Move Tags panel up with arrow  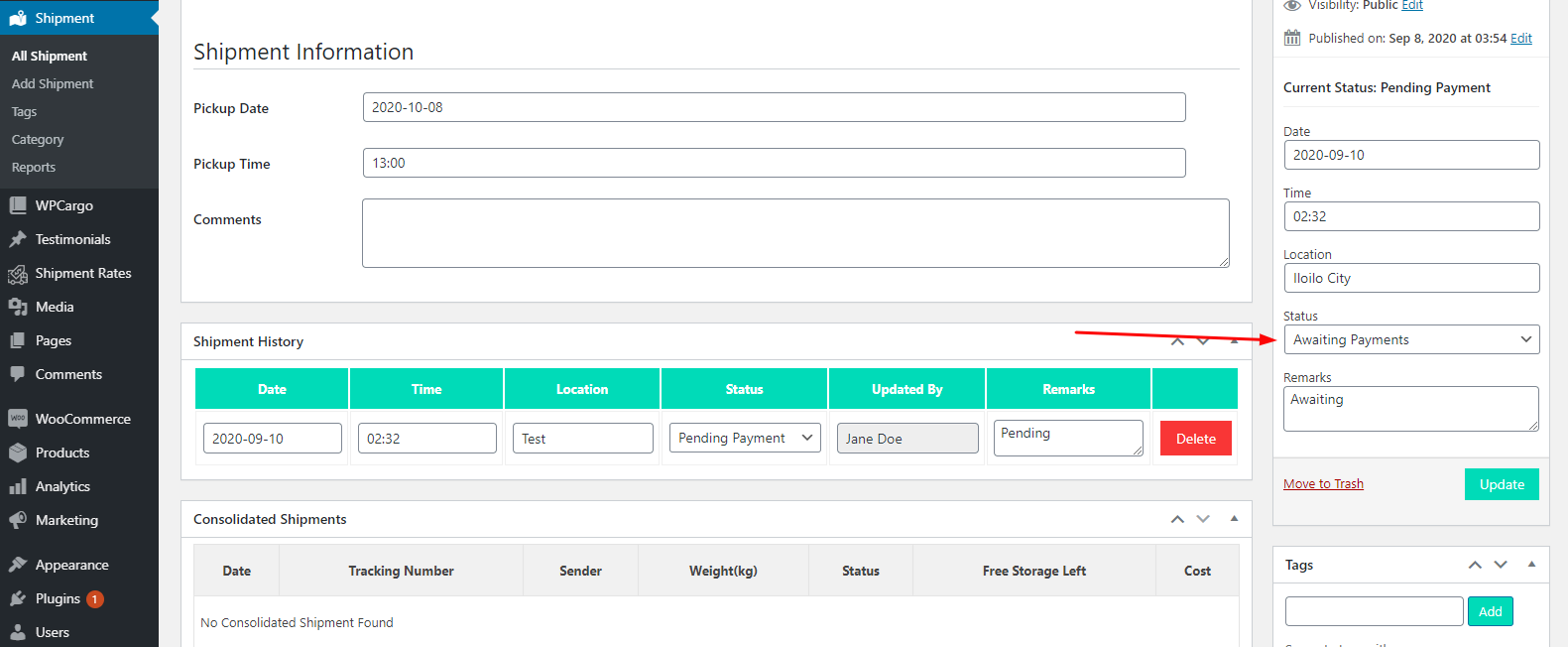tap(1475, 565)
